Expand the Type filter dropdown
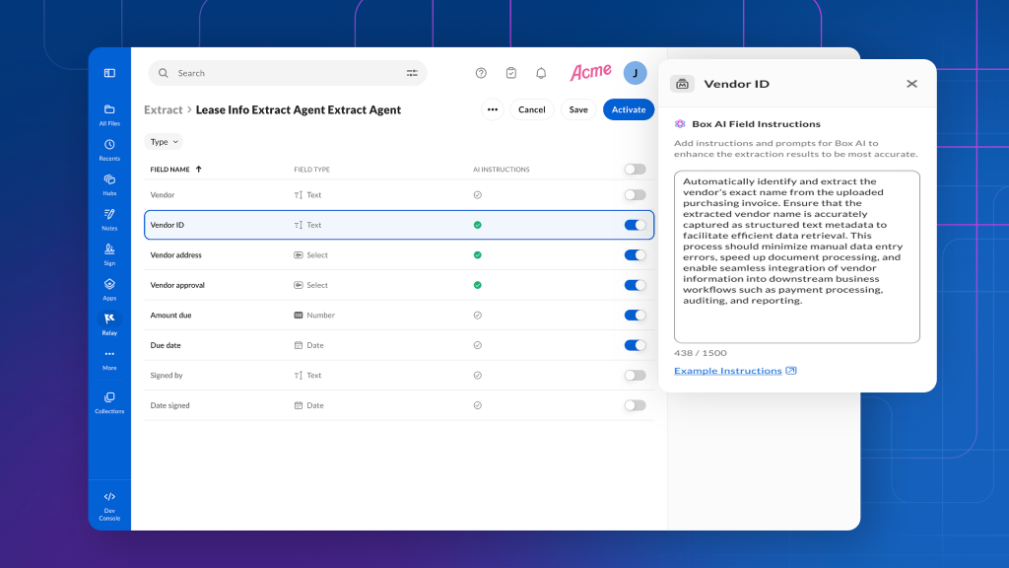This screenshot has height=568, width=1009. [164, 142]
